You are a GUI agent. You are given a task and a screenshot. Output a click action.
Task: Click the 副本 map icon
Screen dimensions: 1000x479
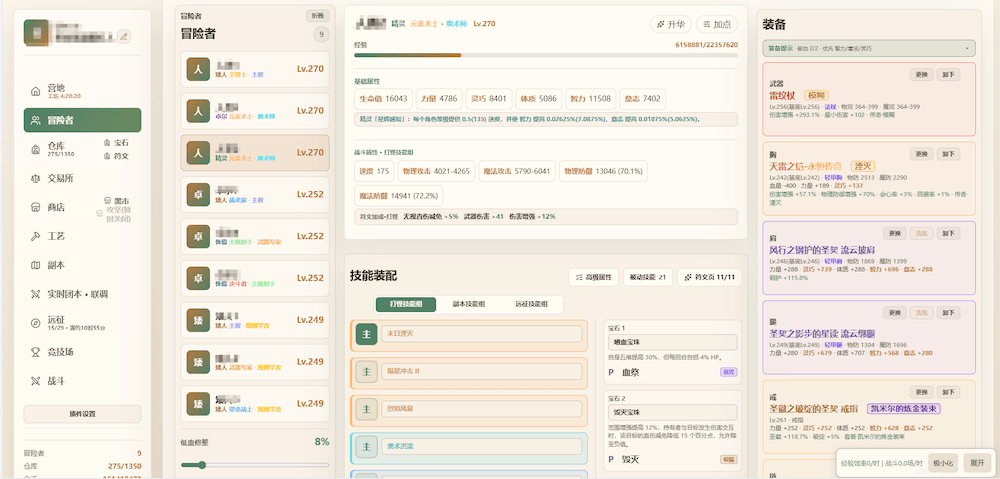pos(36,265)
